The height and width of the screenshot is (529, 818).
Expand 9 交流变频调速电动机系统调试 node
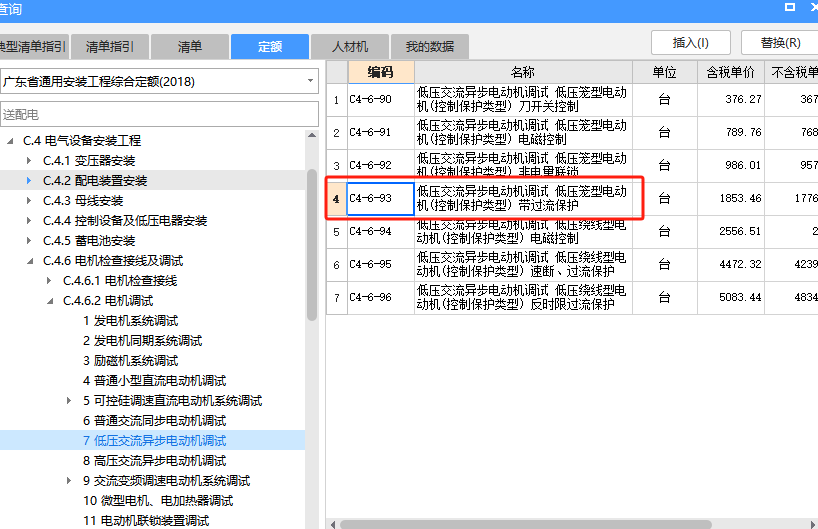69,480
